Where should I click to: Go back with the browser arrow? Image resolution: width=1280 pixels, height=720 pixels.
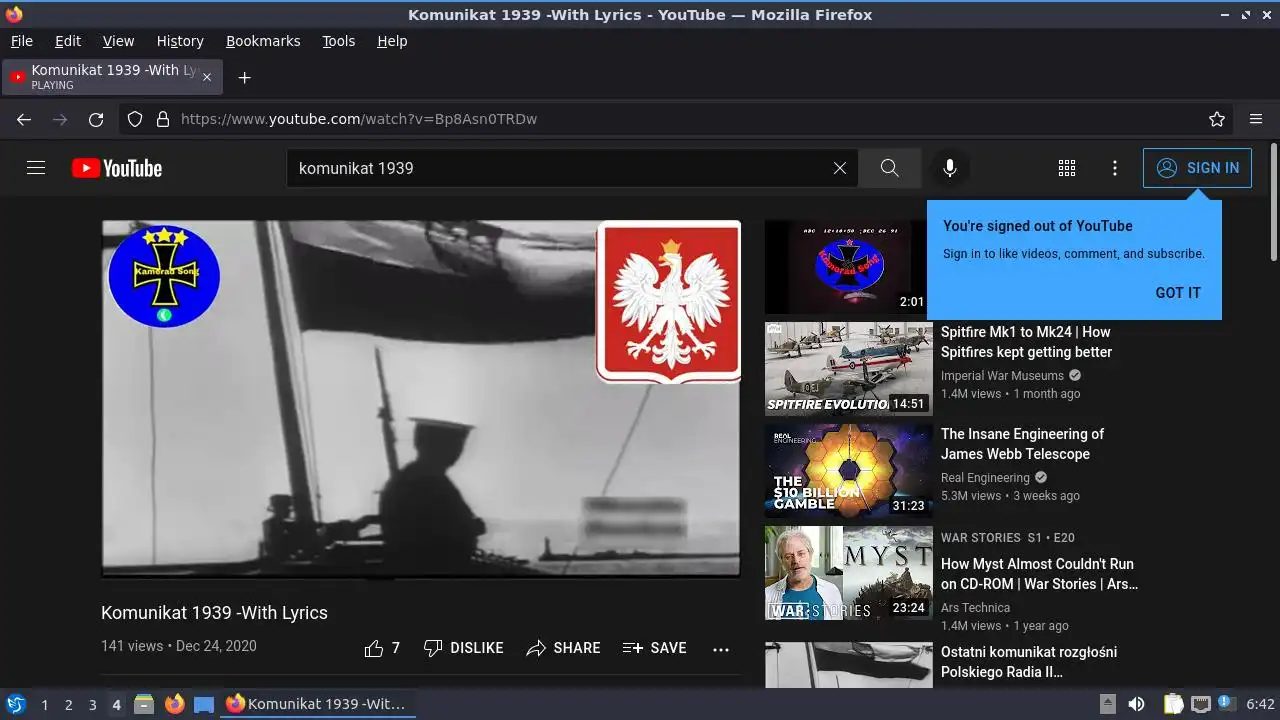coord(24,119)
